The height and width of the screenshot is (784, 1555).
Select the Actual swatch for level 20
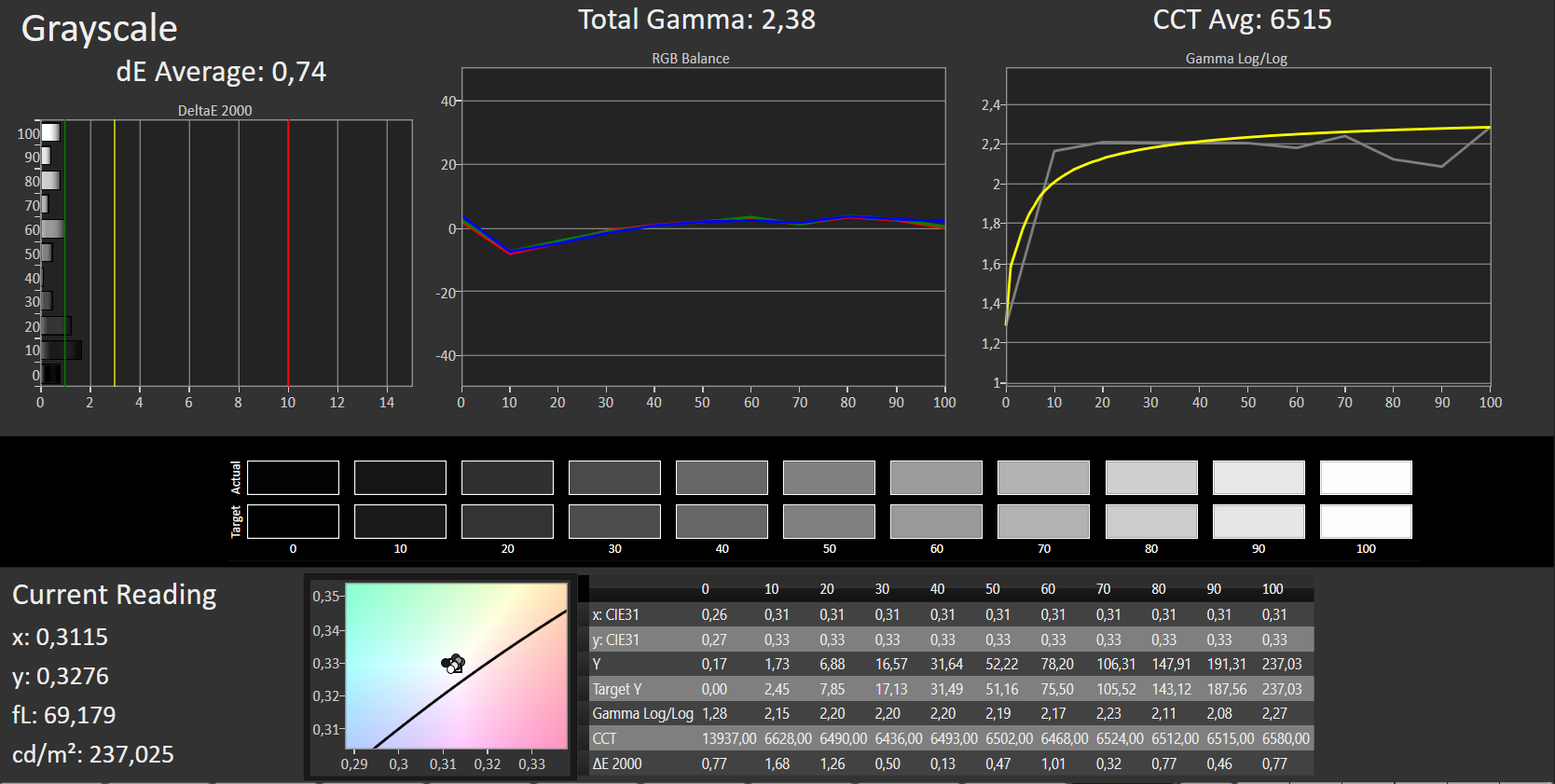click(x=507, y=477)
